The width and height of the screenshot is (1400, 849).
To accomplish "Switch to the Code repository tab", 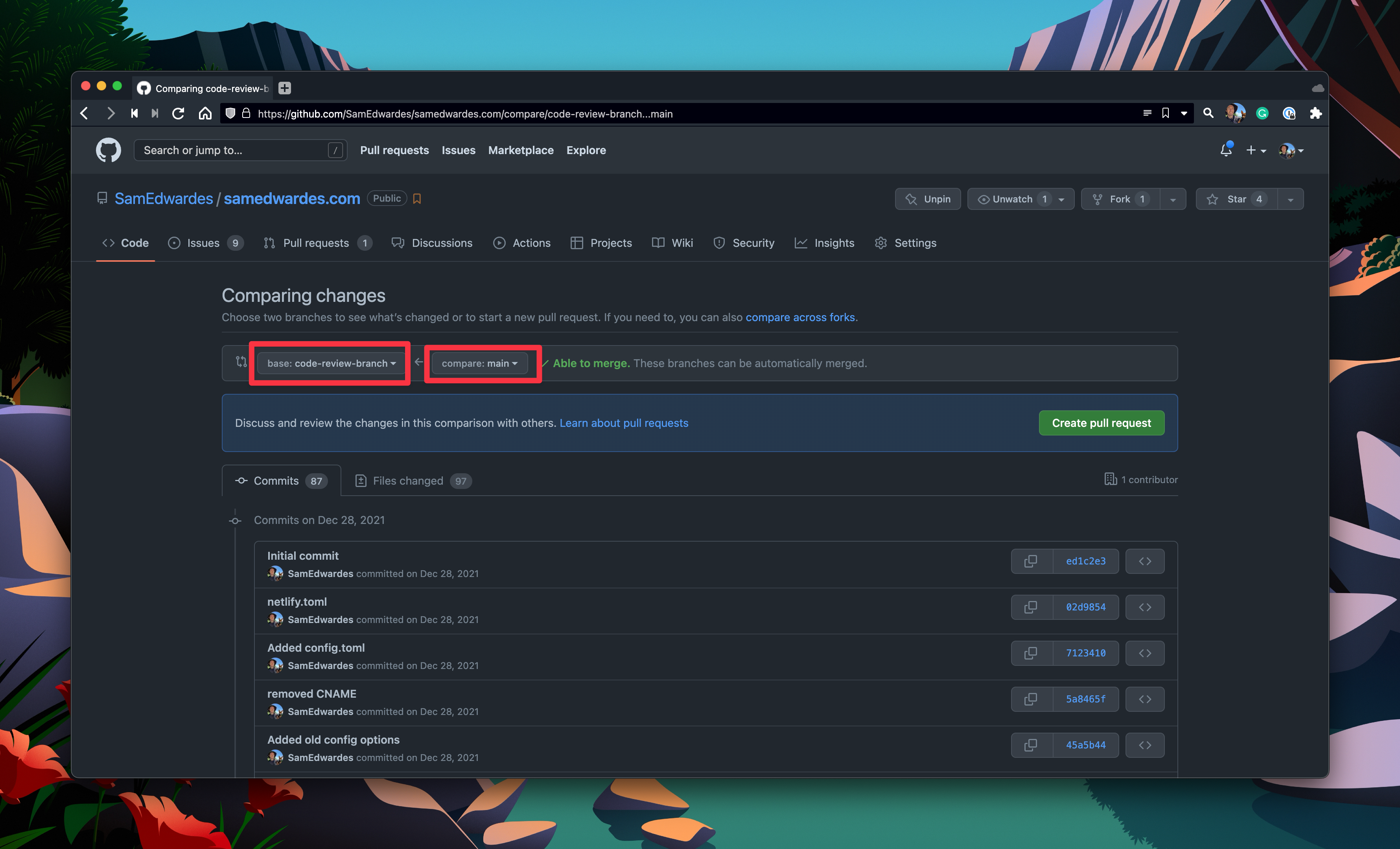I will click(x=125, y=243).
